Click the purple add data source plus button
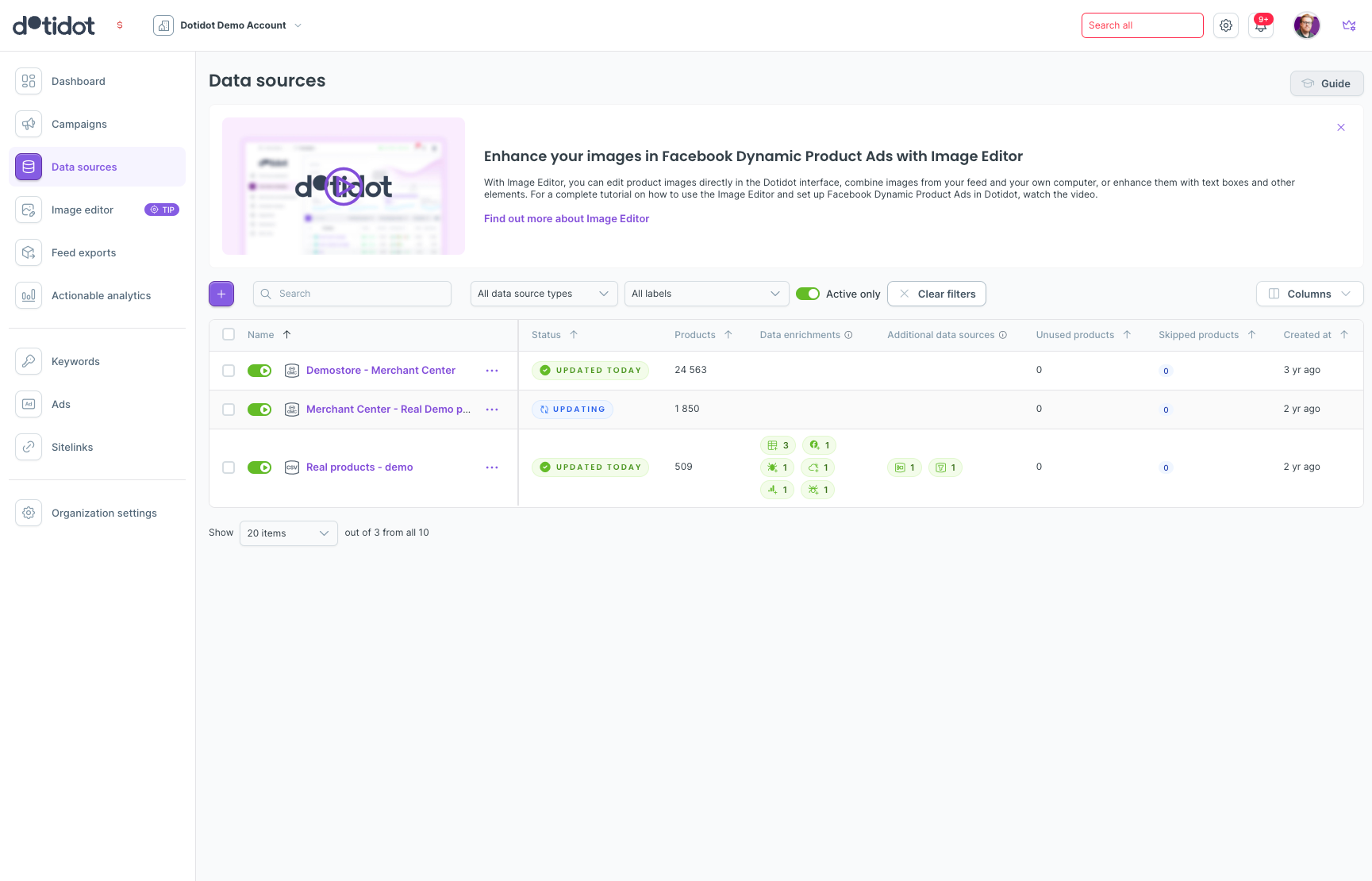Viewport: 1372px width, 881px height. [221, 294]
